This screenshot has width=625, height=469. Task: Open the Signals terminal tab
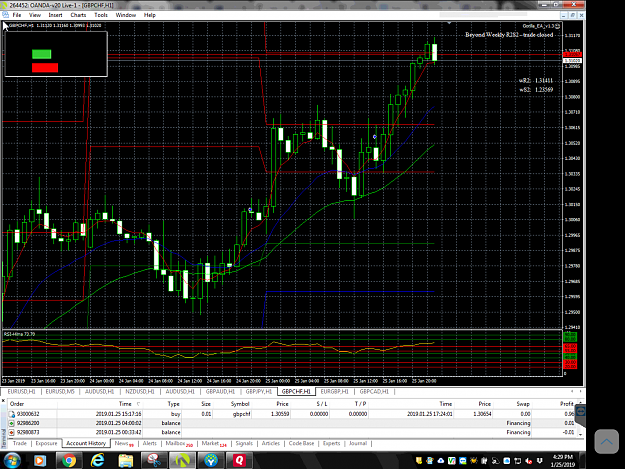click(244, 443)
